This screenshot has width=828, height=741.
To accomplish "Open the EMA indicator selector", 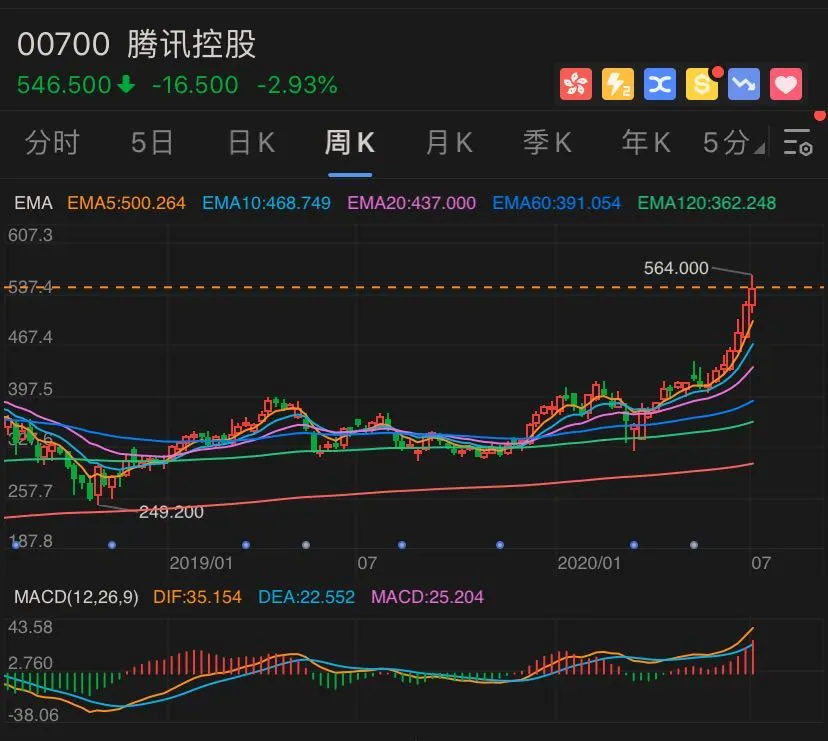I will [32, 203].
